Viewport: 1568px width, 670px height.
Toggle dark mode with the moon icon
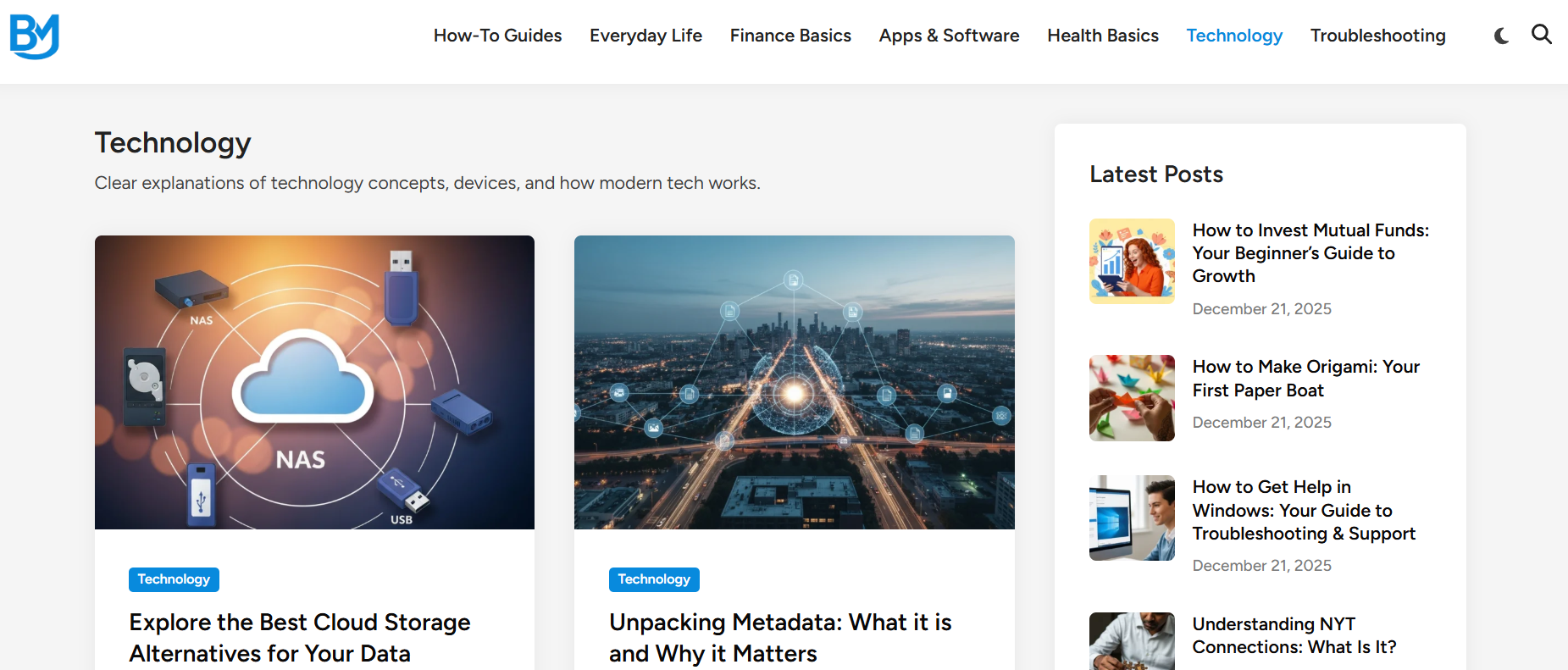[1501, 36]
